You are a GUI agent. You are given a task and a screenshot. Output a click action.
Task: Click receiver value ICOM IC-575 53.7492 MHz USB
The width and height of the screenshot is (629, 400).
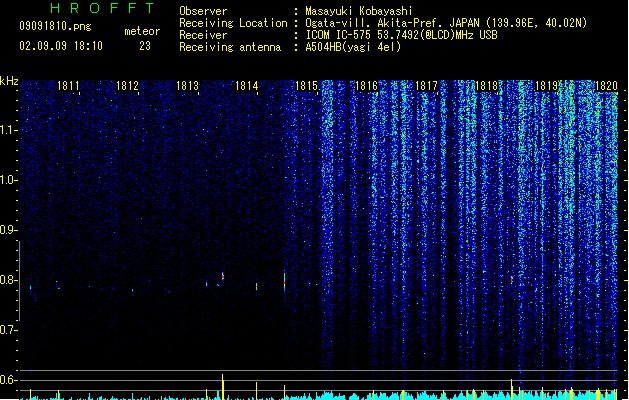pos(401,35)
